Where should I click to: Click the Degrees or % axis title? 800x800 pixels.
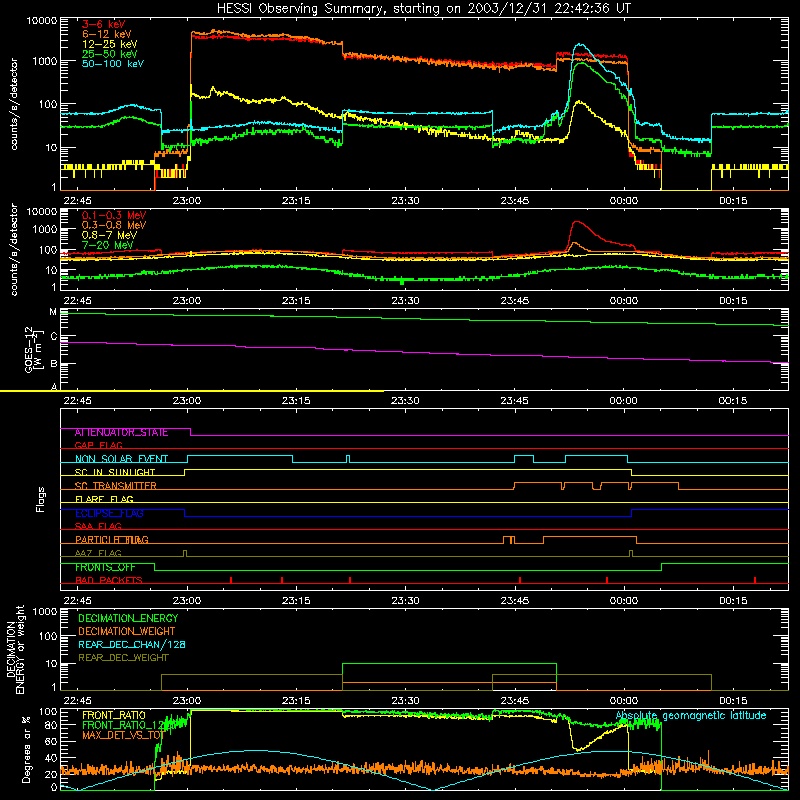tap(26, 749)
